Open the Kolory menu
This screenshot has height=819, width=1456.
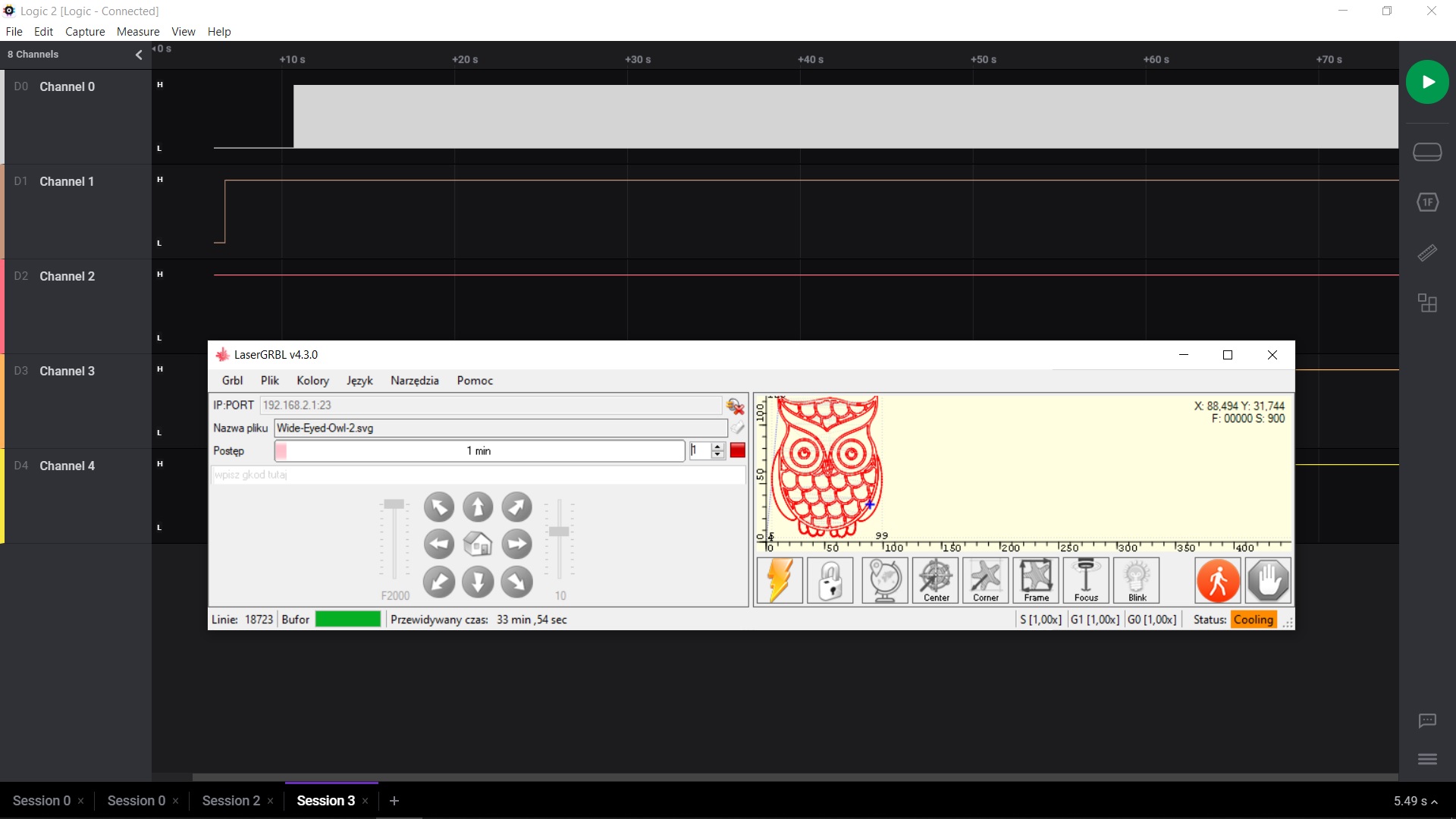tap(312, 380)
